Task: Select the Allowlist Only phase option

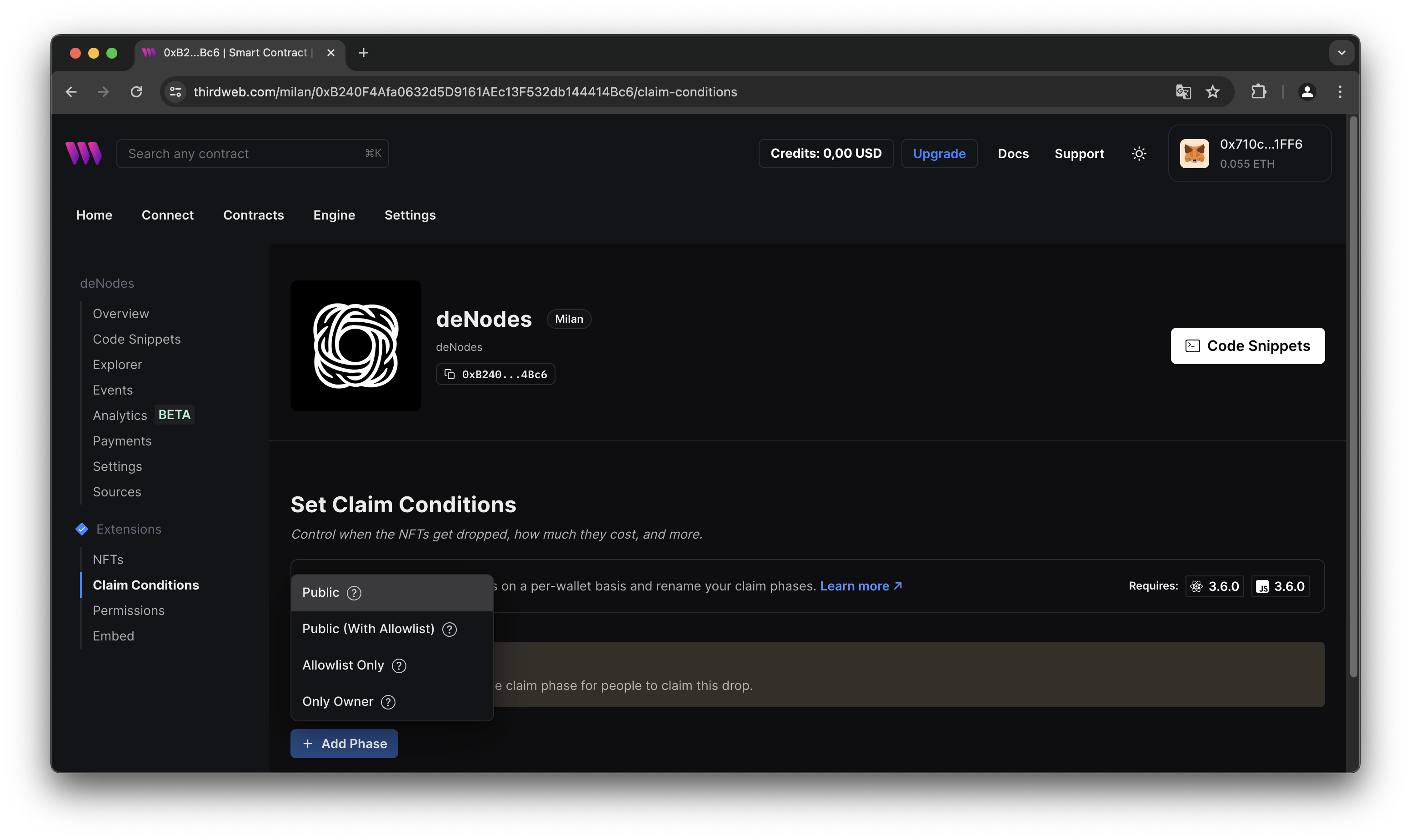Action: pyautogui.click(x=392, y=665)
